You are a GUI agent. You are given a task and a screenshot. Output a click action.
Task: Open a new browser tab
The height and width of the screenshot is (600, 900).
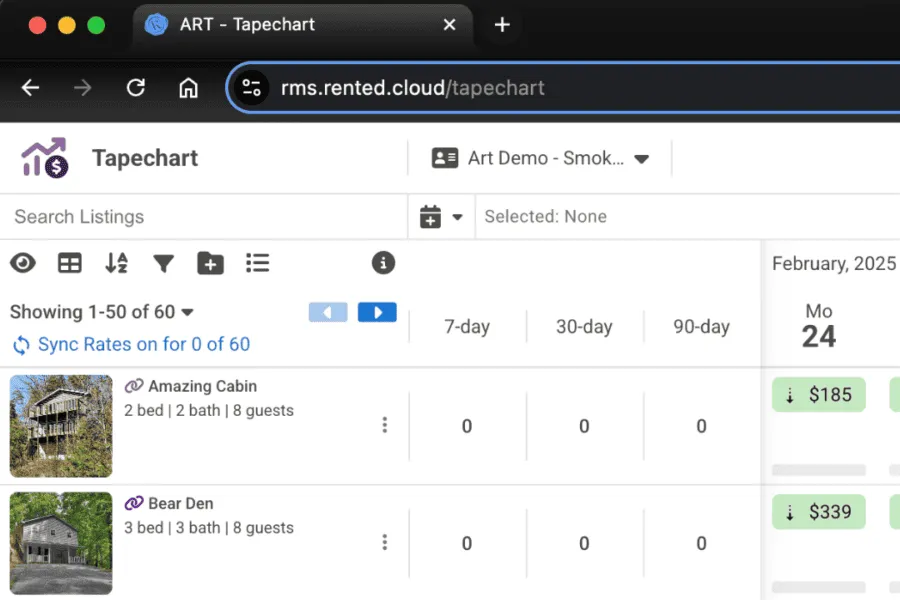[502, 25]
